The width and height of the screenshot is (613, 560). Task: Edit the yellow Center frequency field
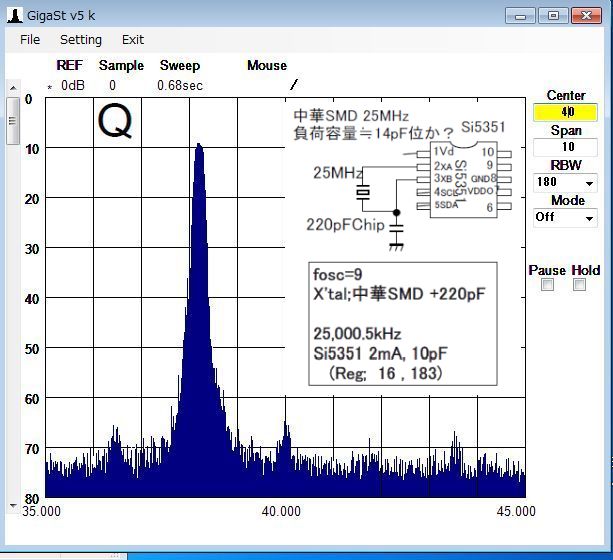tap(565, 112)
